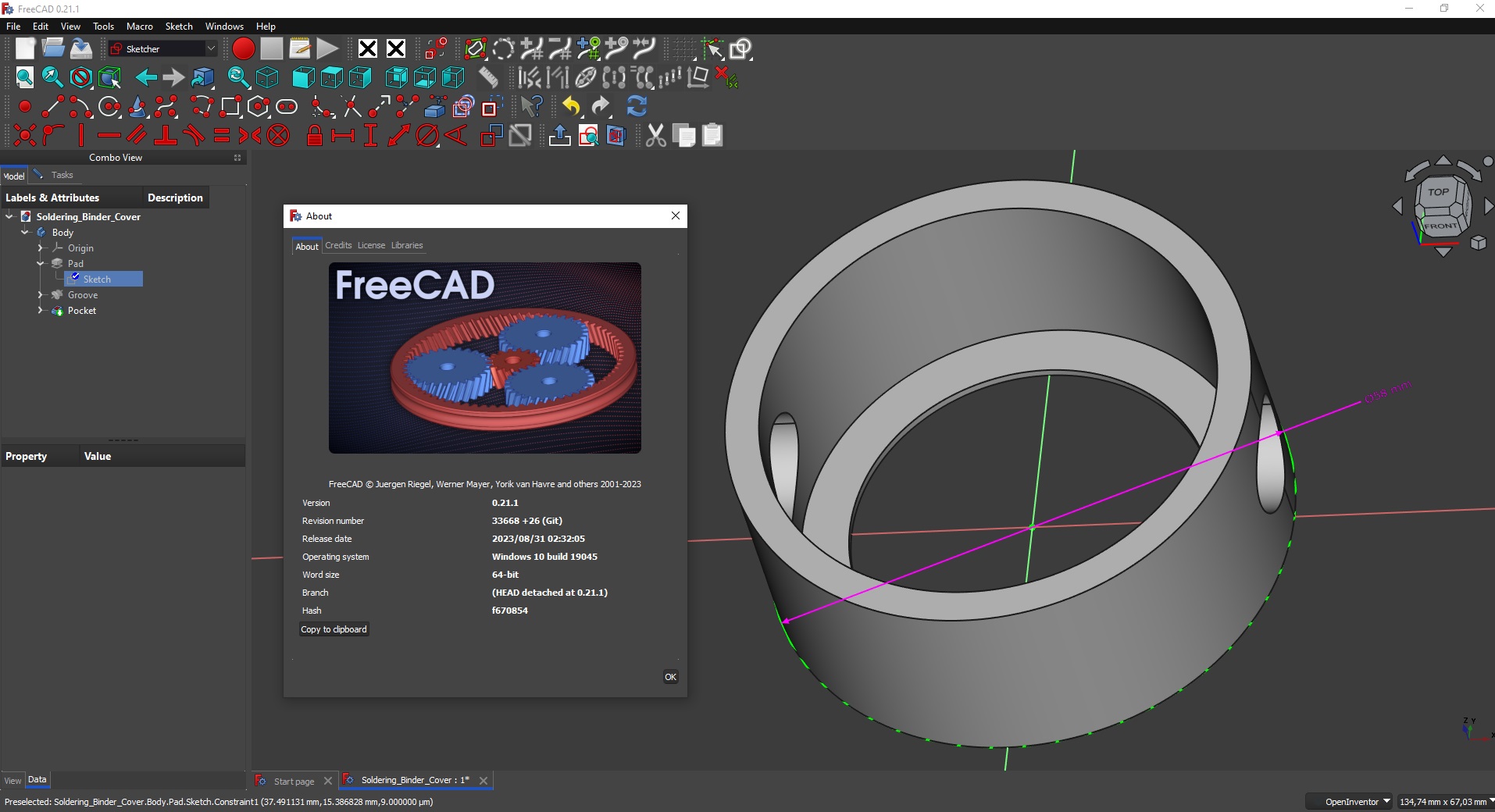Toggle activate/deactivate constraint

coord(520,136)
